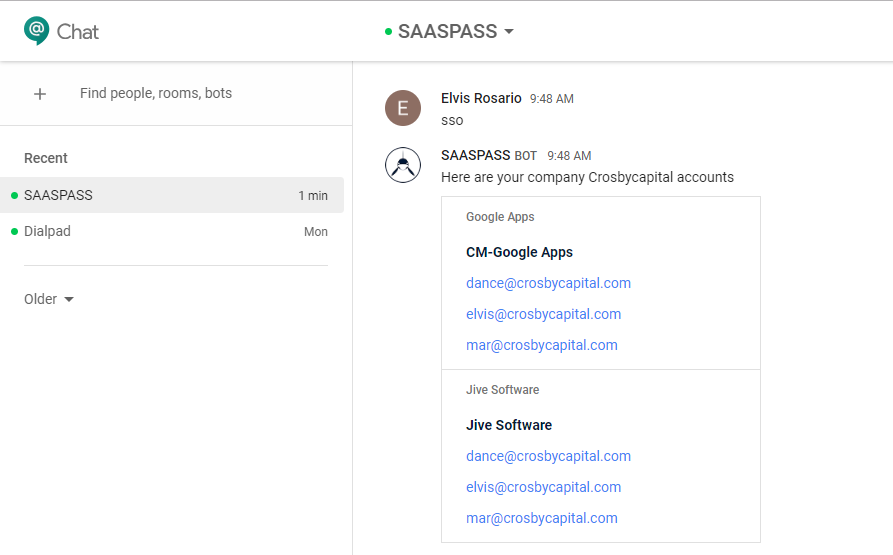Open elvis@crosbycapital.com under Jive Software
The image size is (893, 555).
click(543, 487)
